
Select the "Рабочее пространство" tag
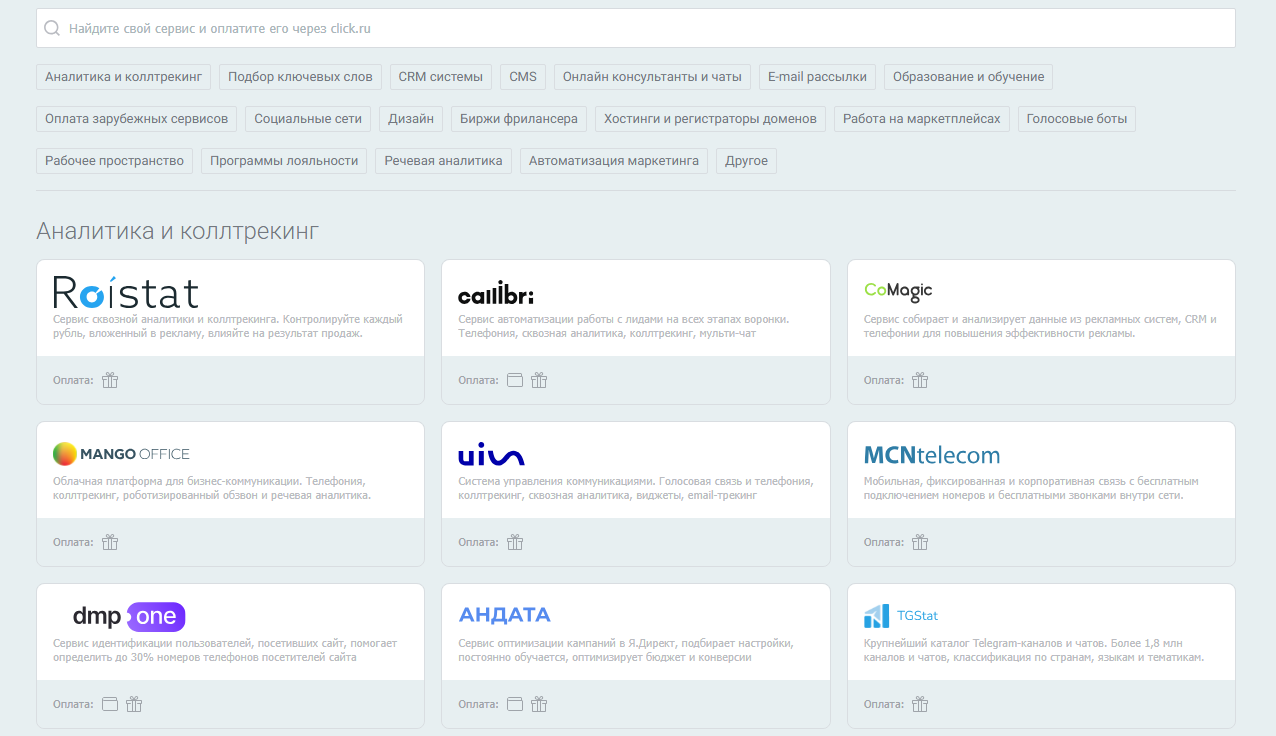(115, 161)
